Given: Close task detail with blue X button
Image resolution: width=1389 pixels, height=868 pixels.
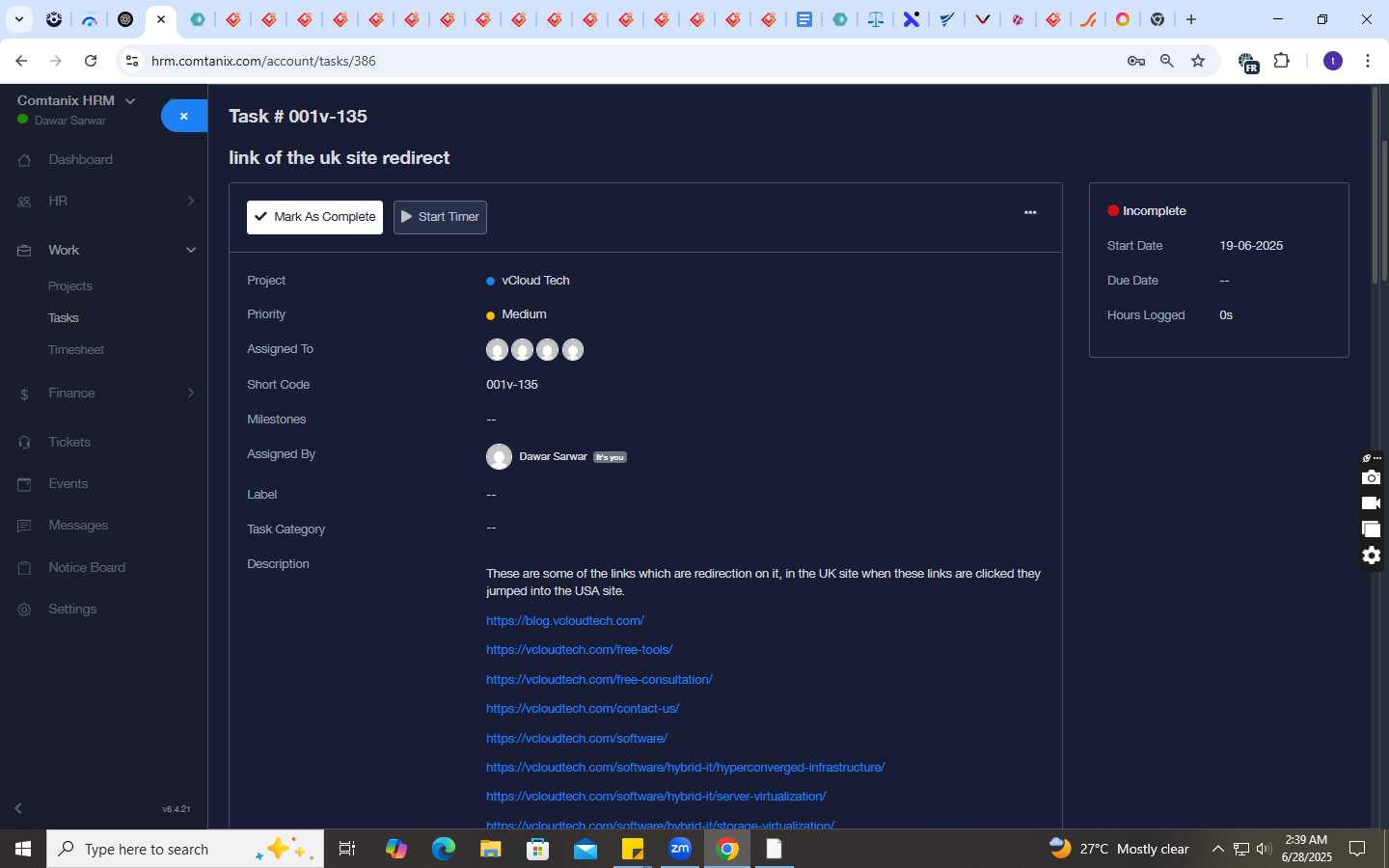Looking at the screenshot, I should [x=183, y=116].
